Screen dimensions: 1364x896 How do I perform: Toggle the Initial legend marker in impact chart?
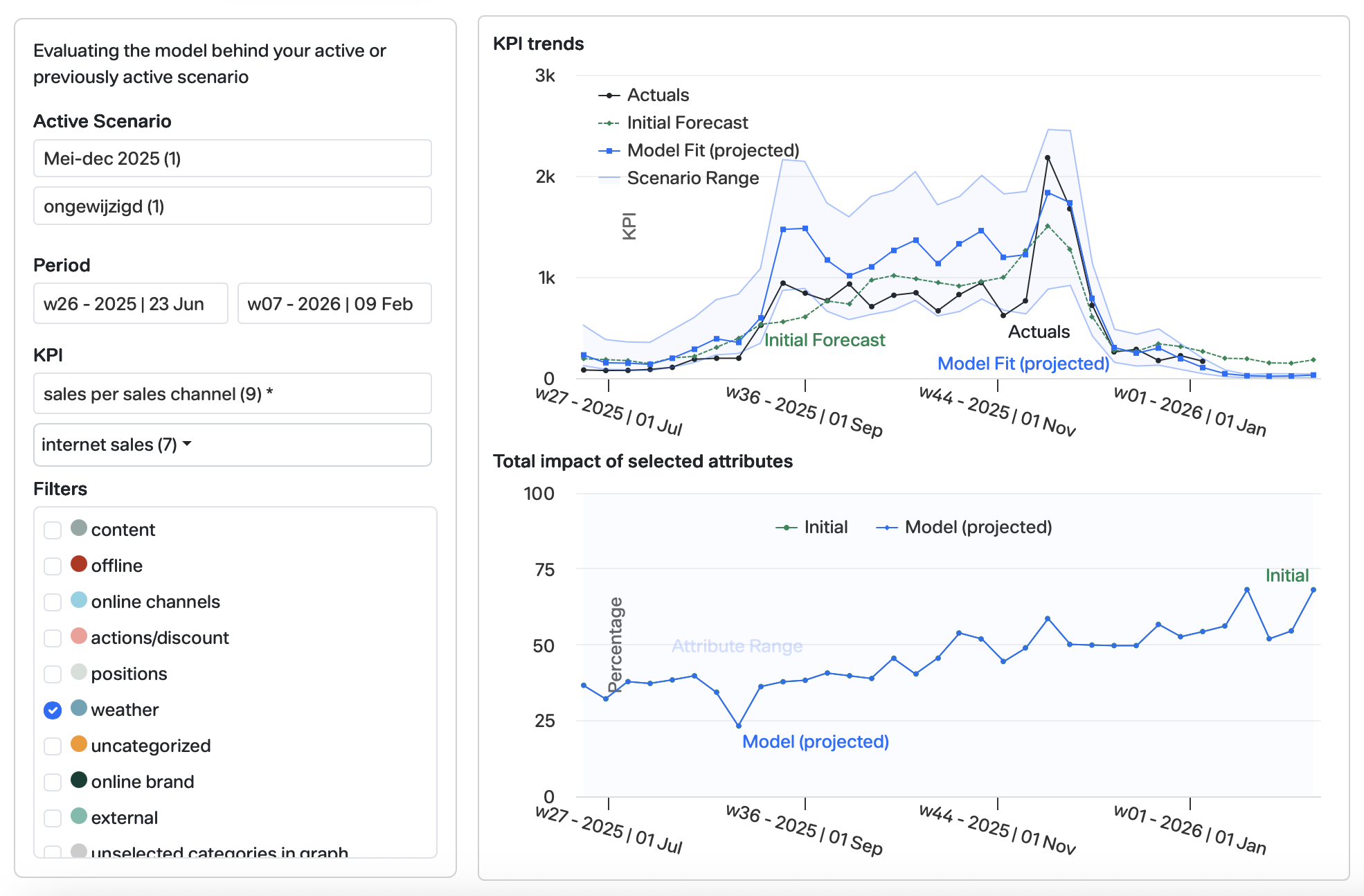pos(786,528)
